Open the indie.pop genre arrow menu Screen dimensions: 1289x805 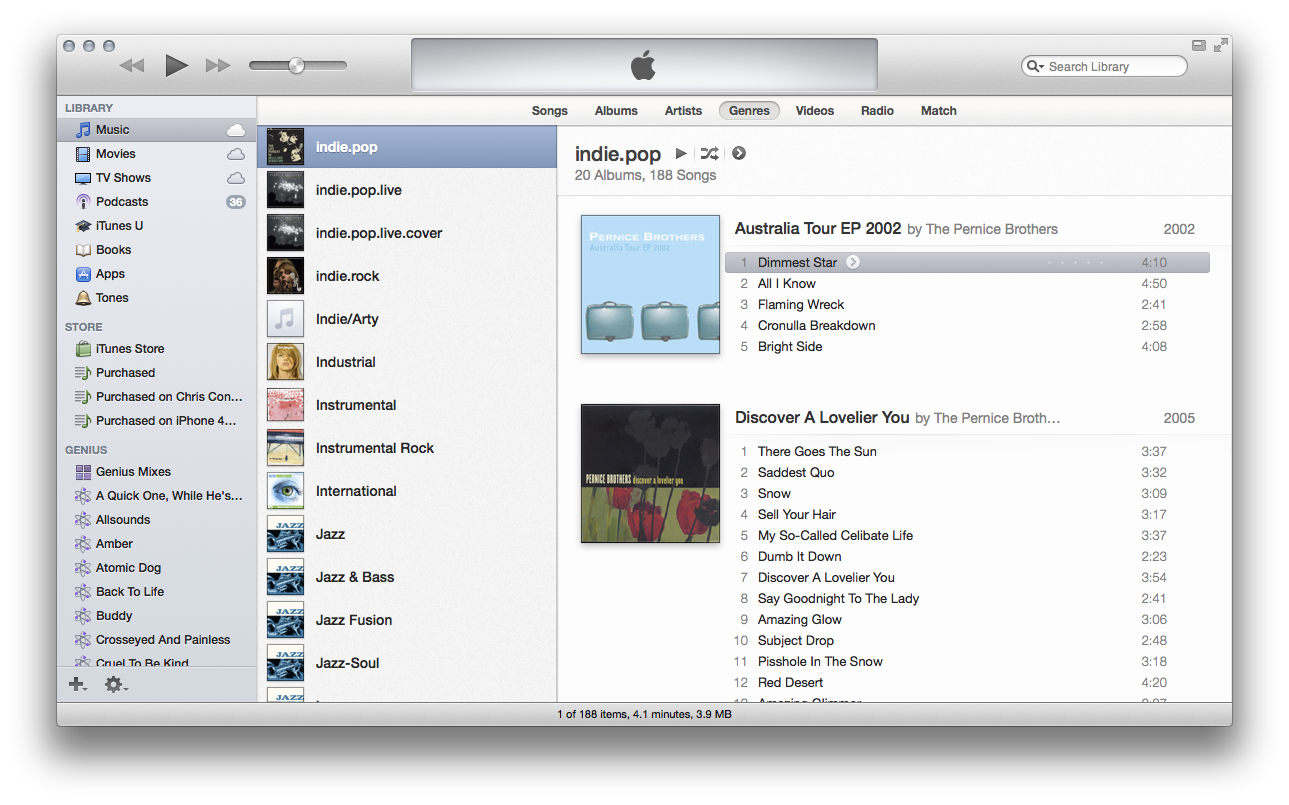pyautogui.click(x=739, y=153)
